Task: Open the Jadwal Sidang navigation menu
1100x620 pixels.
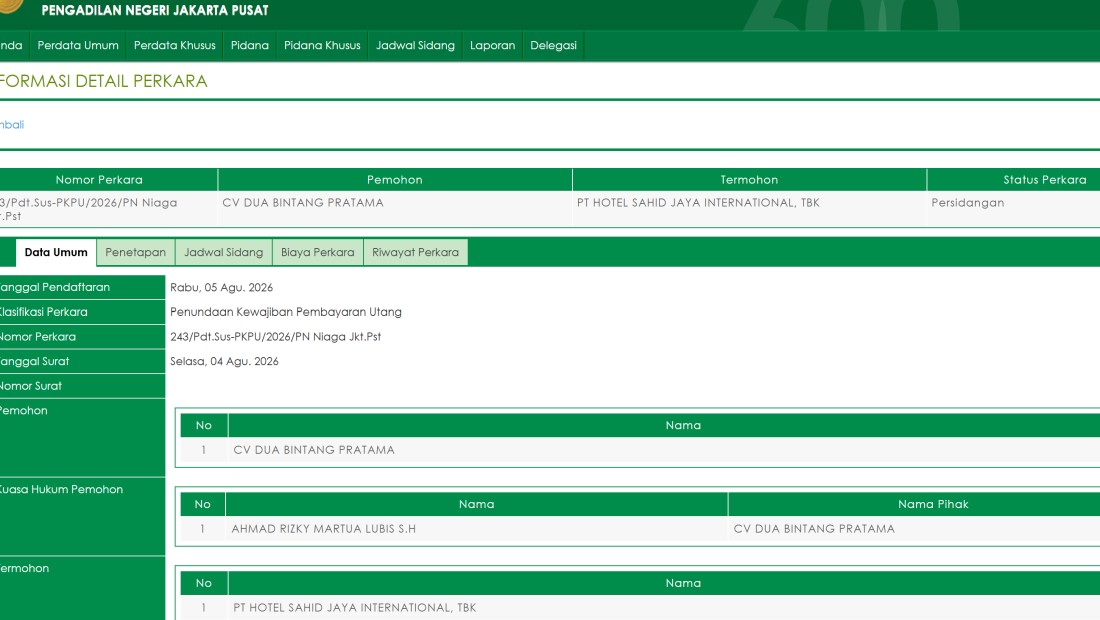Action: click(415, 46)
